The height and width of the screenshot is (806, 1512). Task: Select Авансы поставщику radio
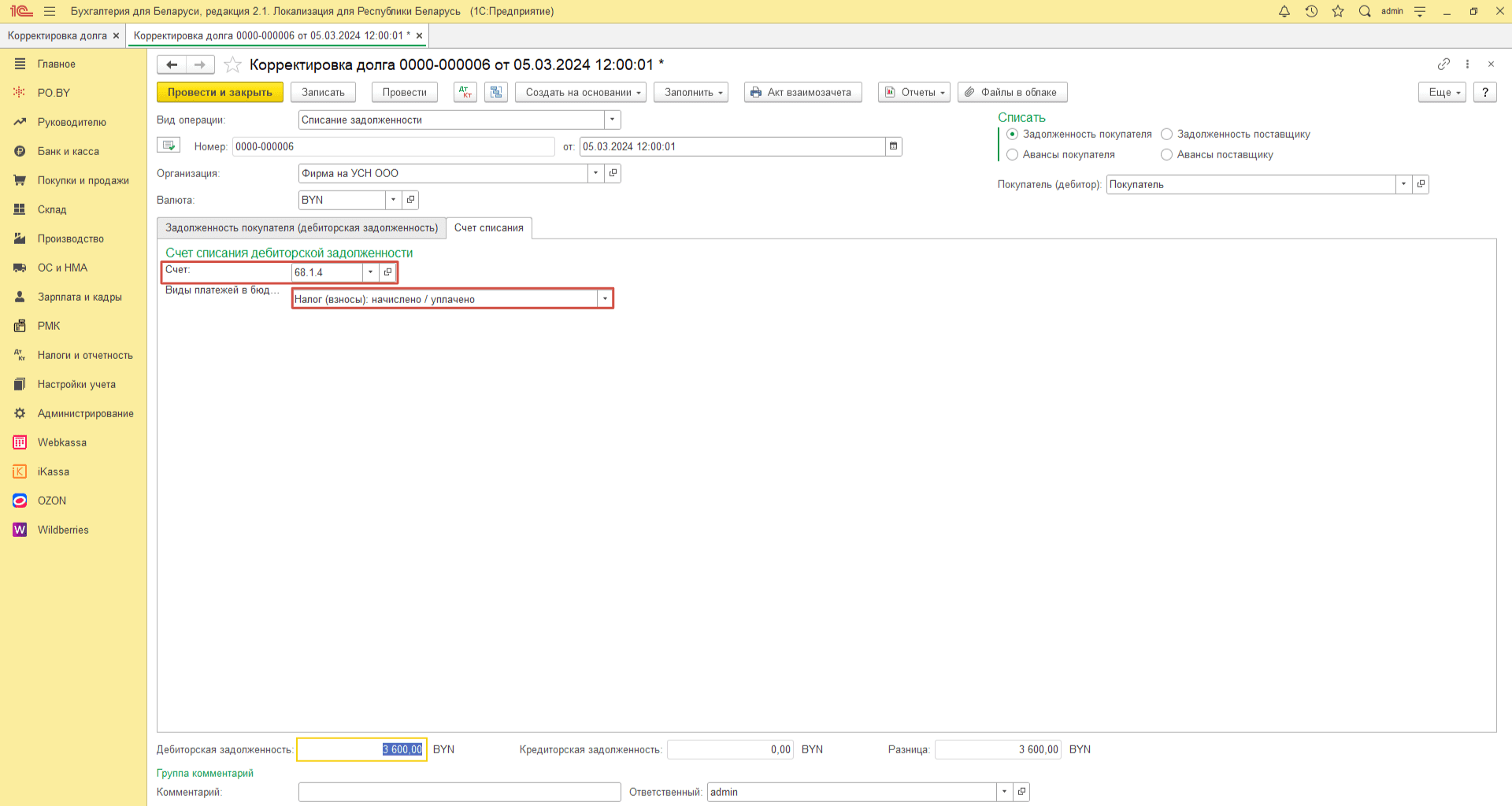pyautogui.click(x=1167, y=155)
